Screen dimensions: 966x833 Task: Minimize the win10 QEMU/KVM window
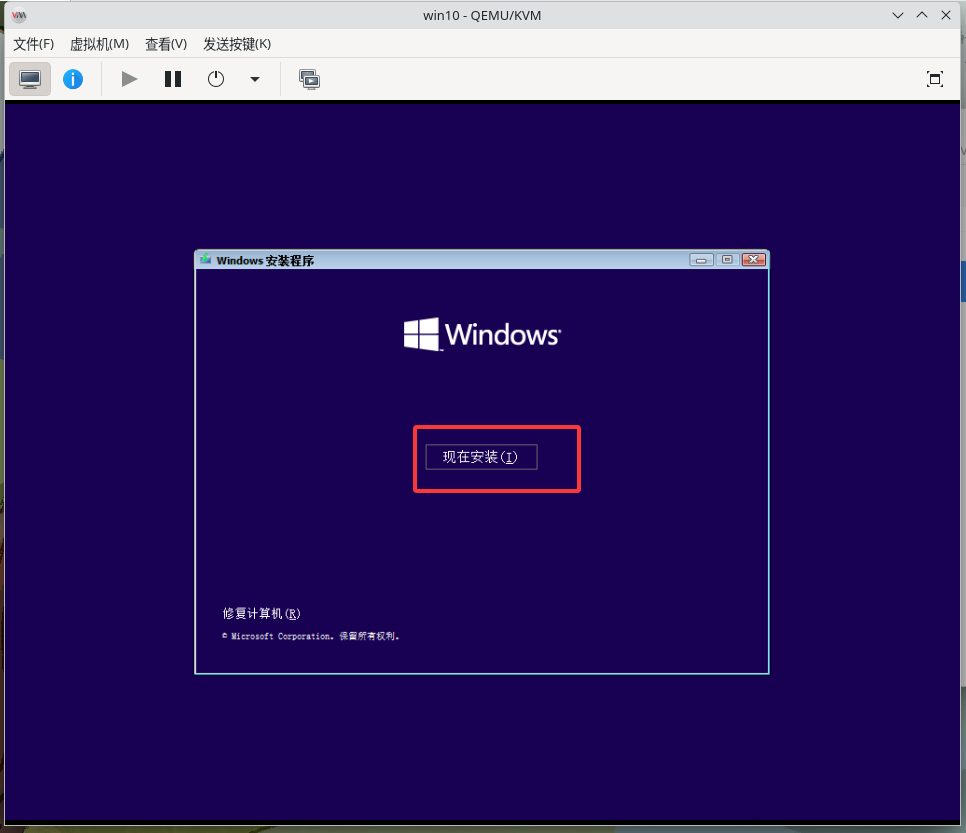tap(898, 15)
